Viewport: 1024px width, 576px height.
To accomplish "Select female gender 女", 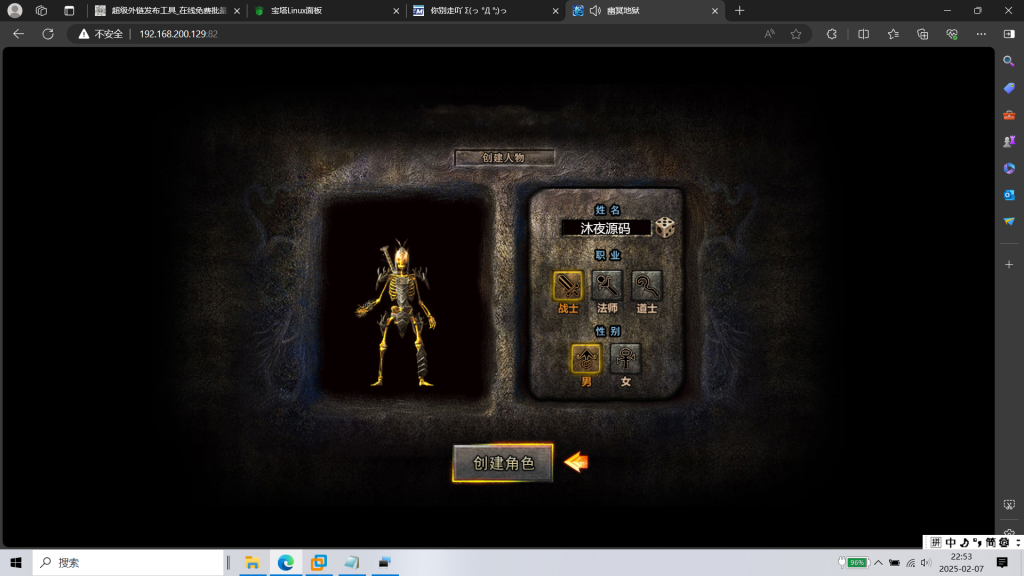I will (625, 359).
